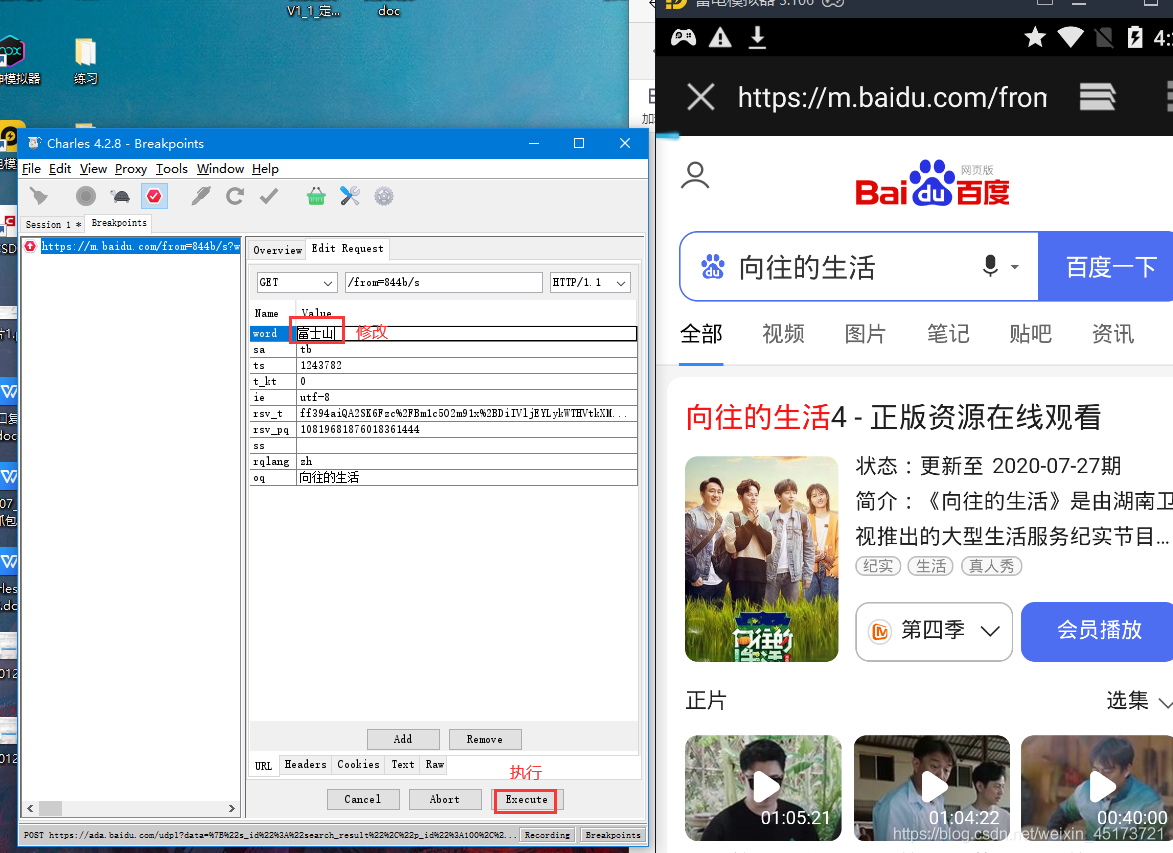Toggle the breakpoints shield icon in the toolbar
Screen dimensions: 1173x853
(x=153, y=196)
